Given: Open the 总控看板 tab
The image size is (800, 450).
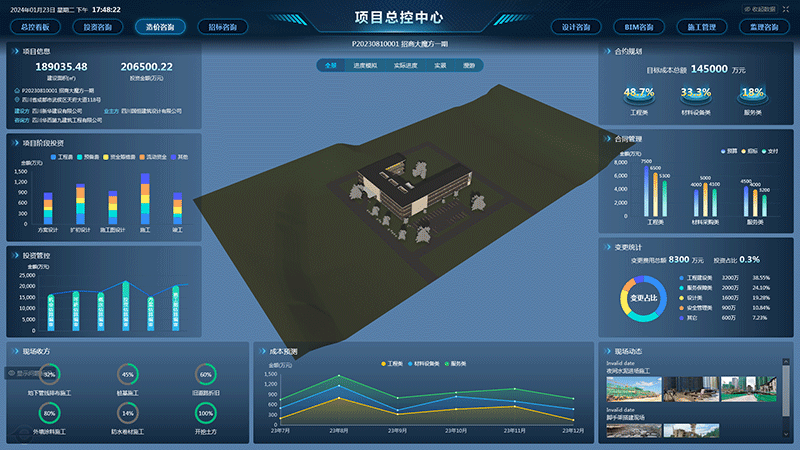Looking at the screenshot, I should point(35,27).
